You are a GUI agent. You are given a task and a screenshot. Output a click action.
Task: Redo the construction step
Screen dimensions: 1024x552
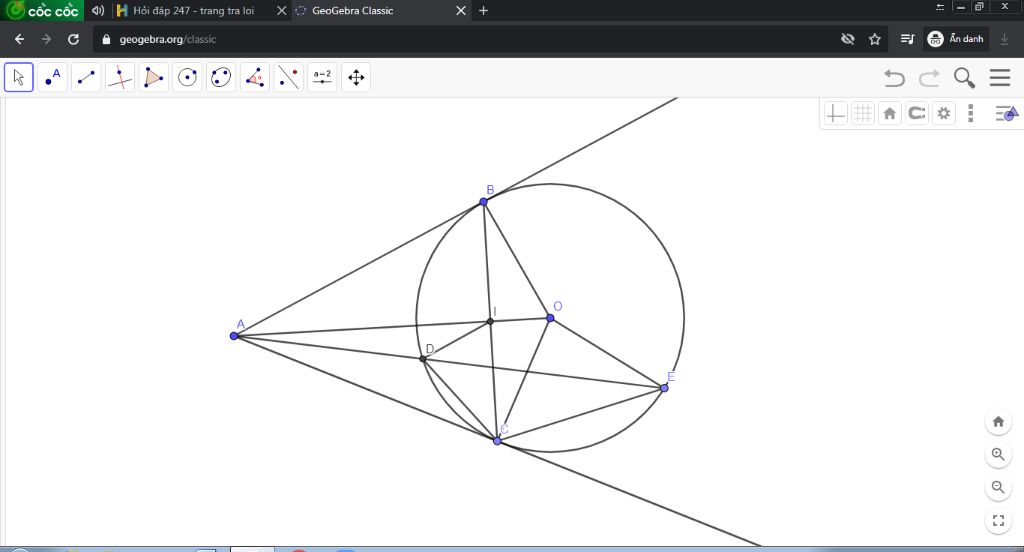[929, 78]
